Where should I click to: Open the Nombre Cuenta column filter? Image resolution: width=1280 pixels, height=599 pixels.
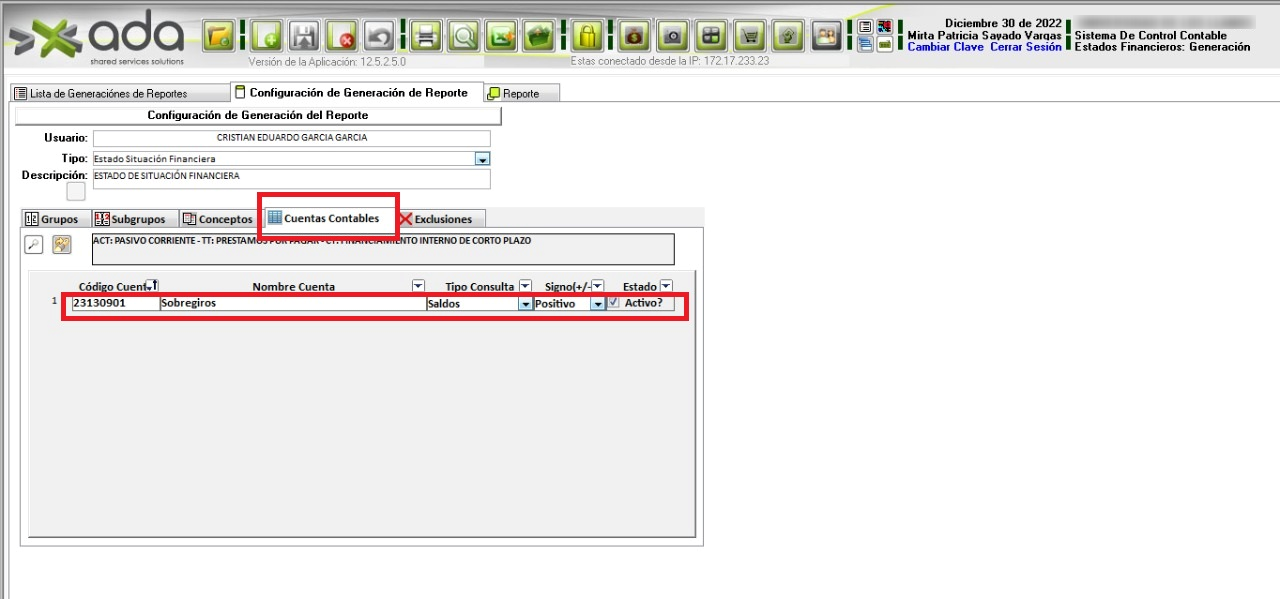point(418,286)
